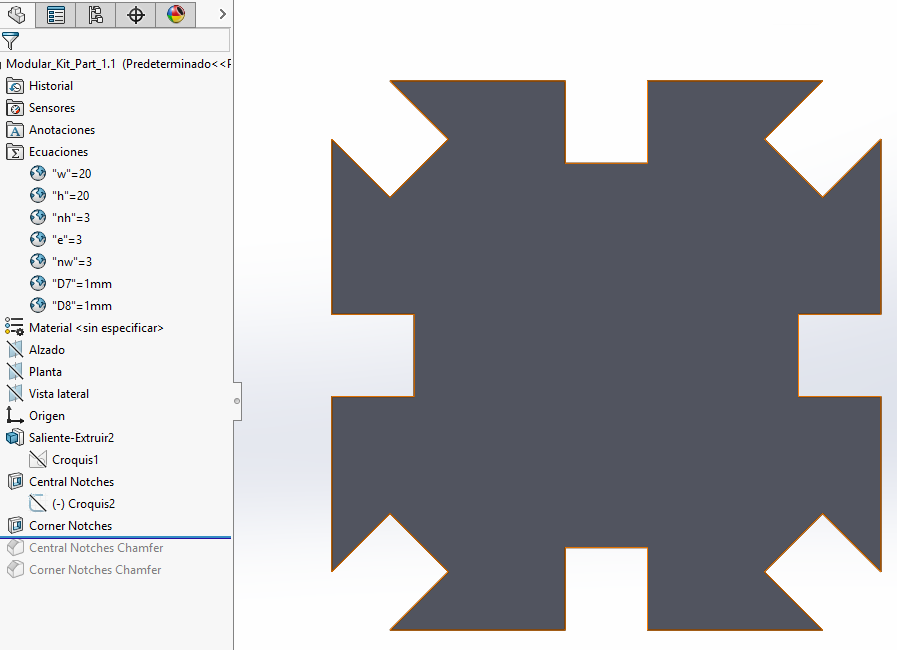Select the "h"=20 equation

click(x=70, y=196)
